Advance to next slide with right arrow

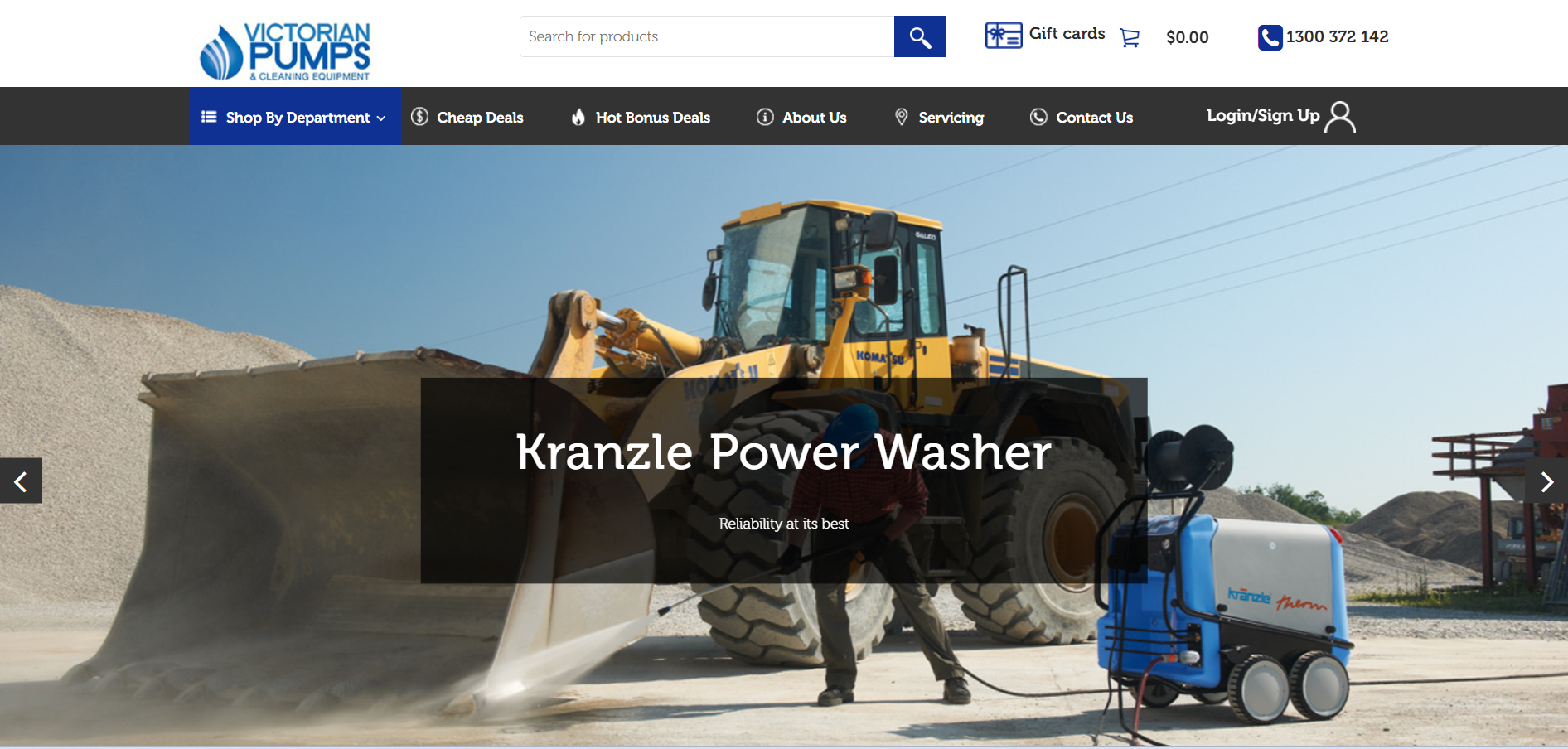click(x=1546, y=481)
